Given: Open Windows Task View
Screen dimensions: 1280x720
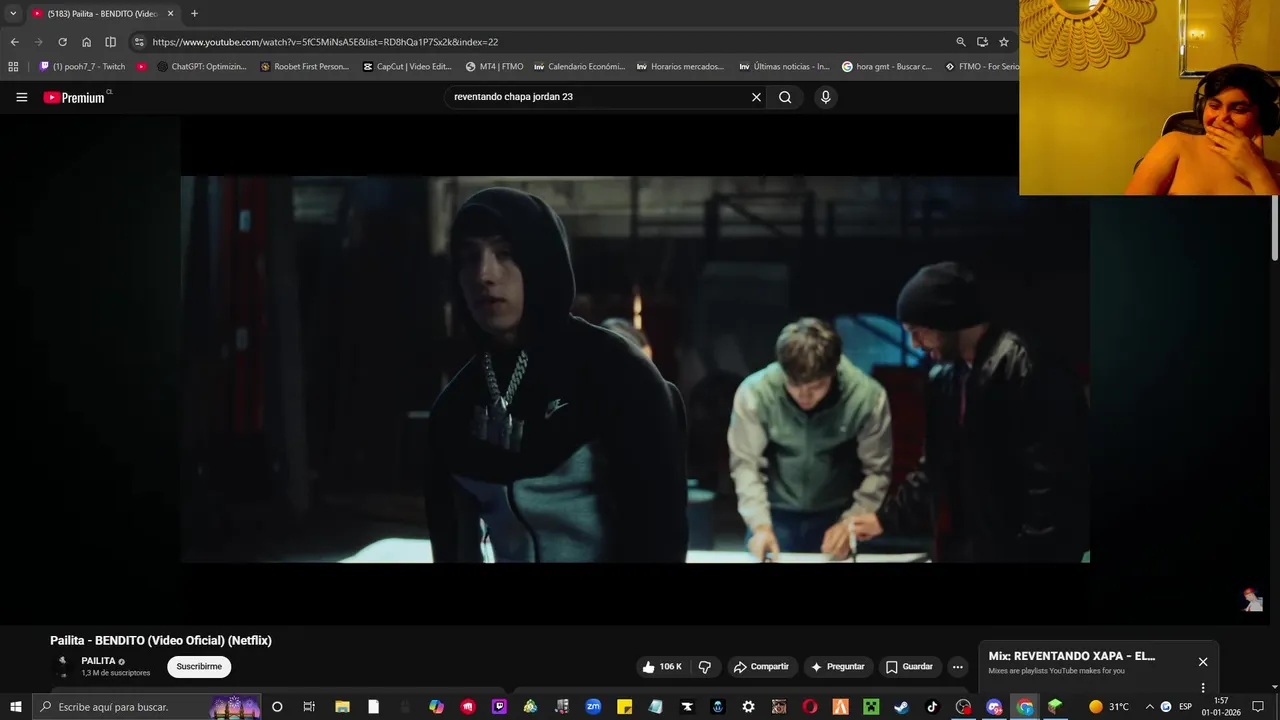Looking at the screenshot, I should [309, 707].
